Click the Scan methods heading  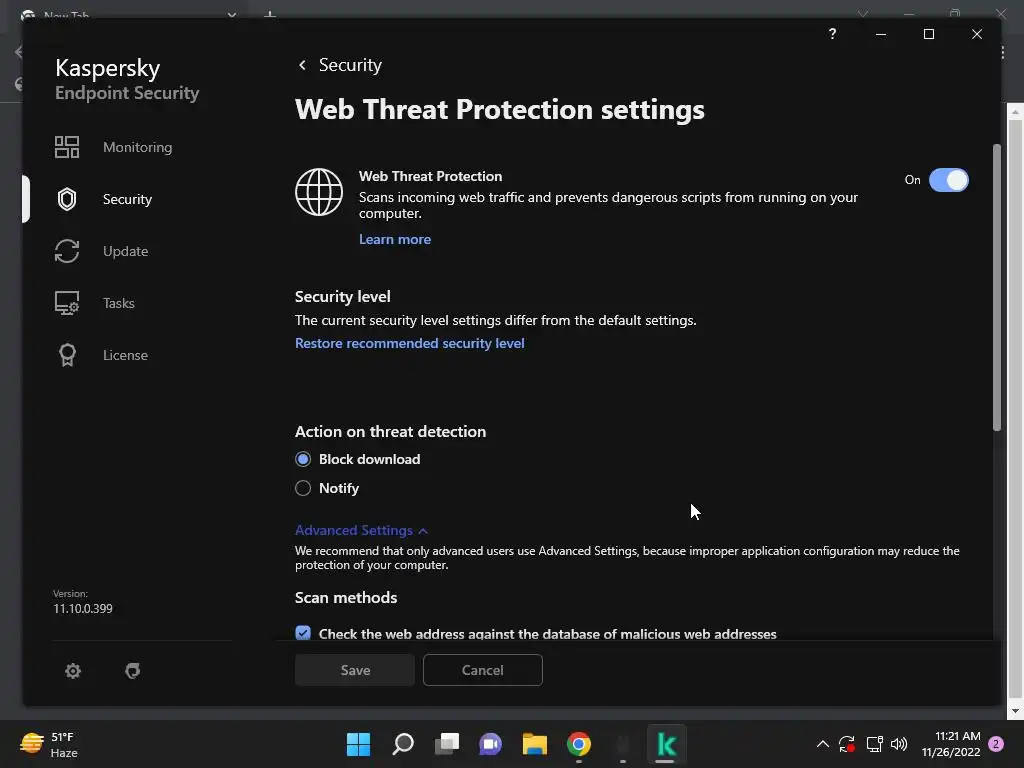[x=345, y=598]
